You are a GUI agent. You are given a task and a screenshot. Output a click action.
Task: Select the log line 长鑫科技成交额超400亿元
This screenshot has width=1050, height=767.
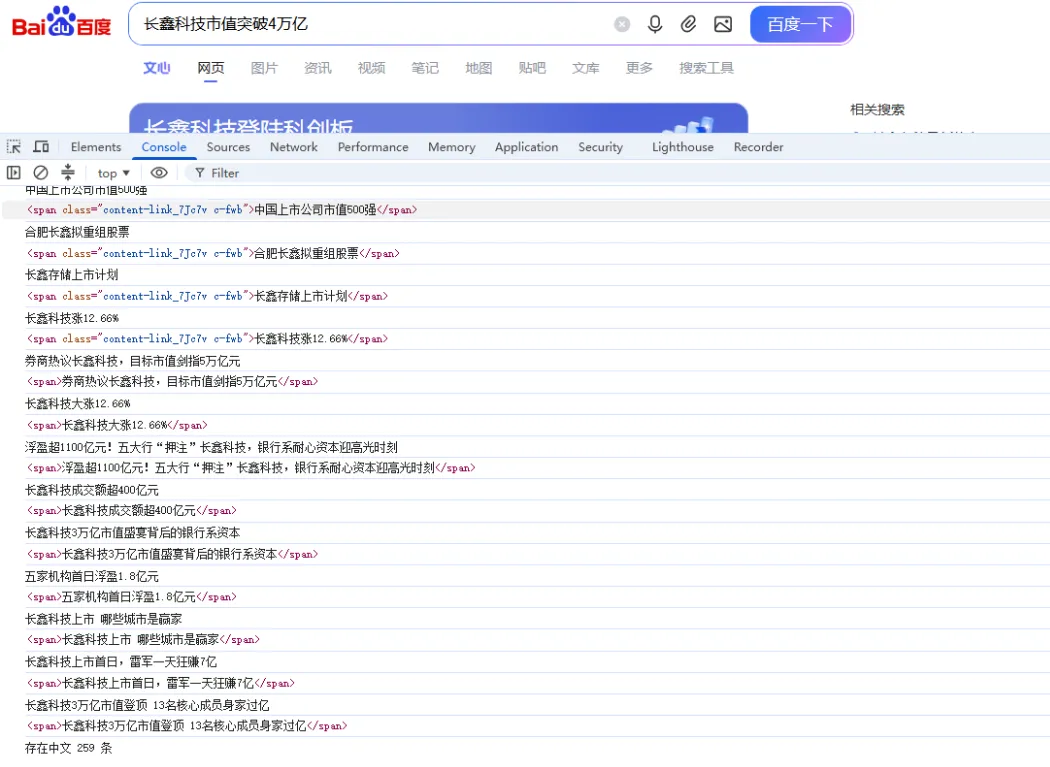tap(92, 490)
